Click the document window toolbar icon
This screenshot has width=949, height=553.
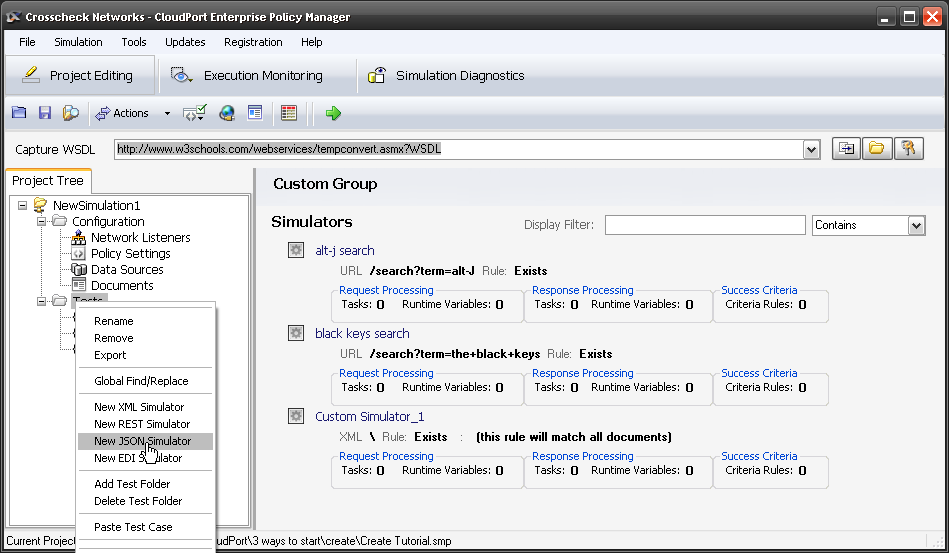pos(255,113)
